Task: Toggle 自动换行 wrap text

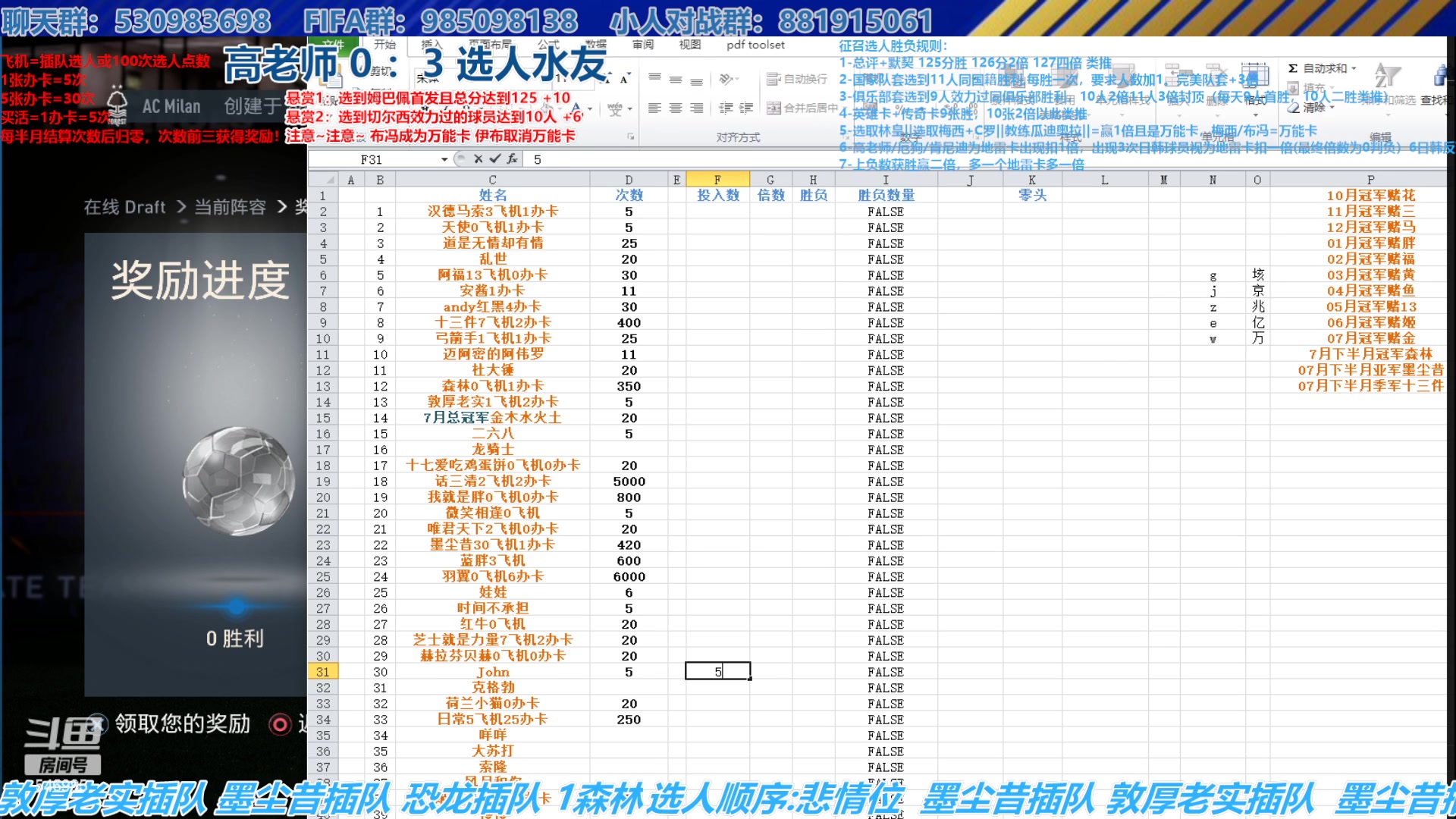Action: pyautogui.click(x=797, y=79)
